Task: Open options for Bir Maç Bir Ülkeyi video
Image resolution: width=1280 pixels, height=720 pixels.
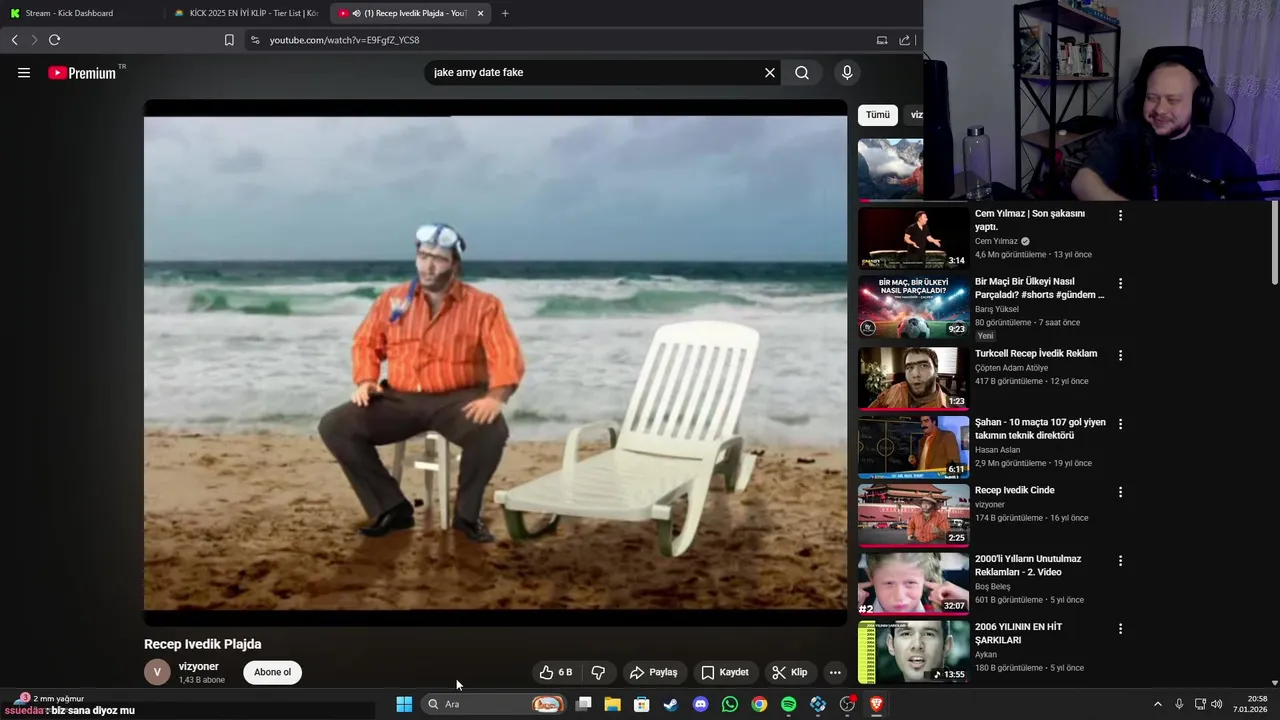Action: click(1120, 284)
